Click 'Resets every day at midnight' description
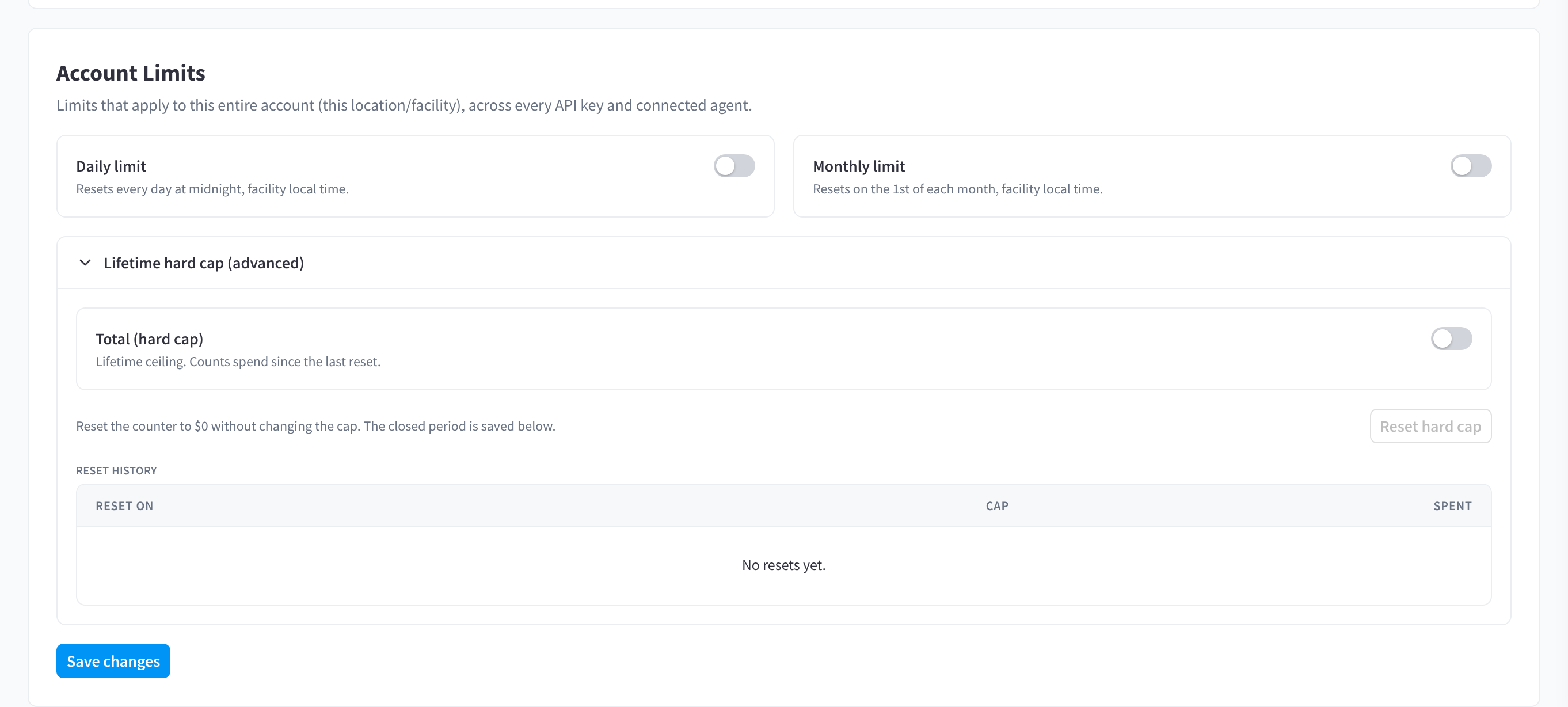This screenshot has height=707, width=1568. pyautogui.click(x=212, y=189)
